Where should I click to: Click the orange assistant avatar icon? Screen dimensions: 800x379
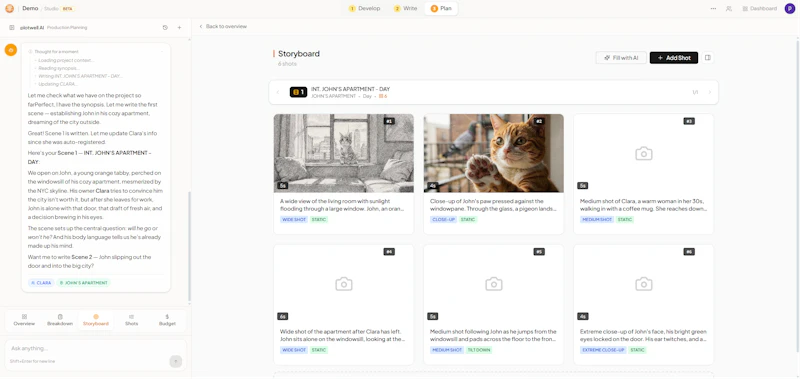tap(11, 50)
